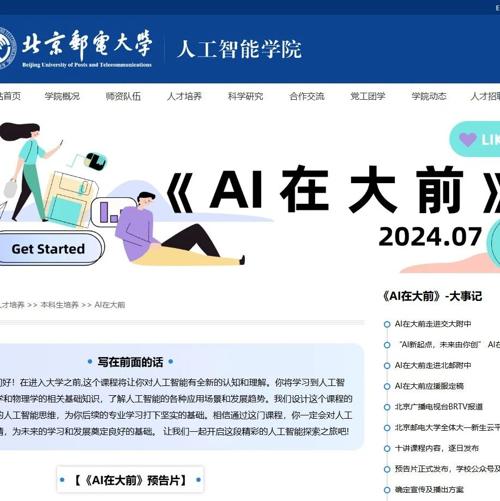Click the 《AI在大前》预告片 section heading

tap(130, 480)
